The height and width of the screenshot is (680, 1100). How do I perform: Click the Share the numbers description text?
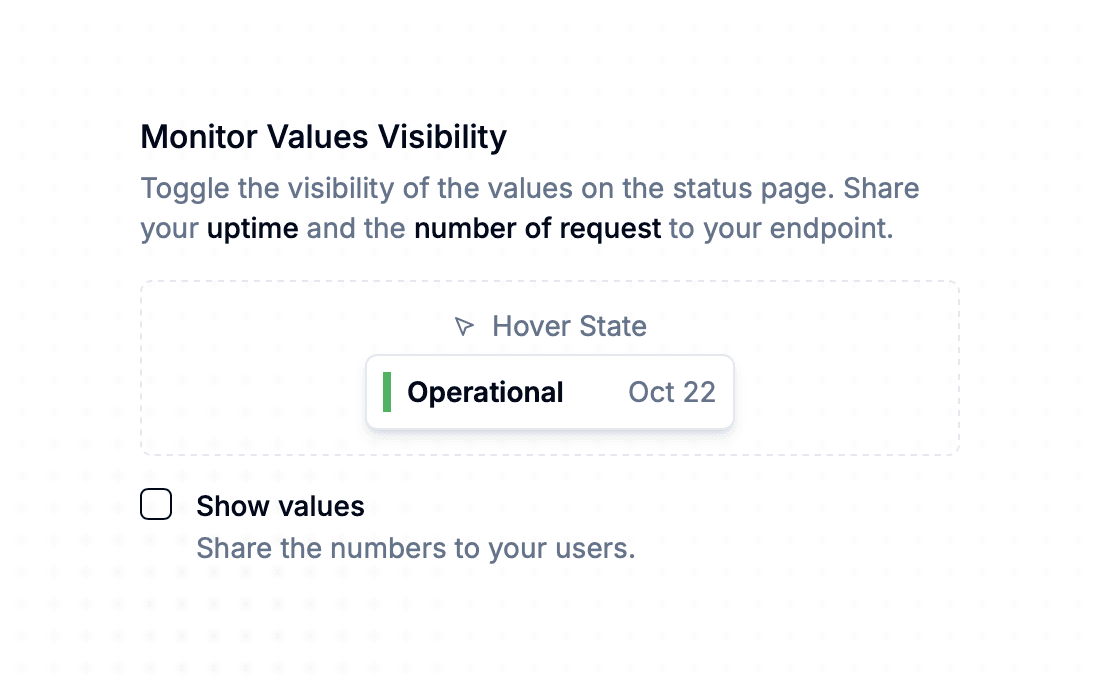pyautogui.click(x=417, y=548)
